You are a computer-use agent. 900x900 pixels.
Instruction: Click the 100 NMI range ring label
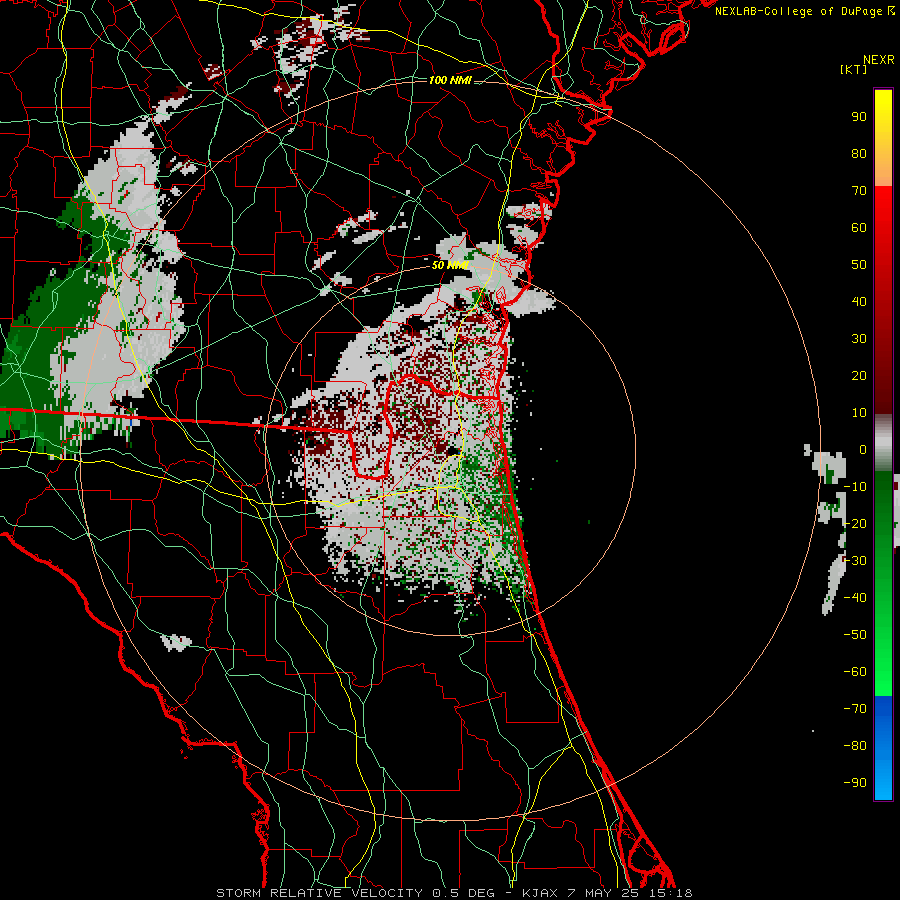[450, 80]
